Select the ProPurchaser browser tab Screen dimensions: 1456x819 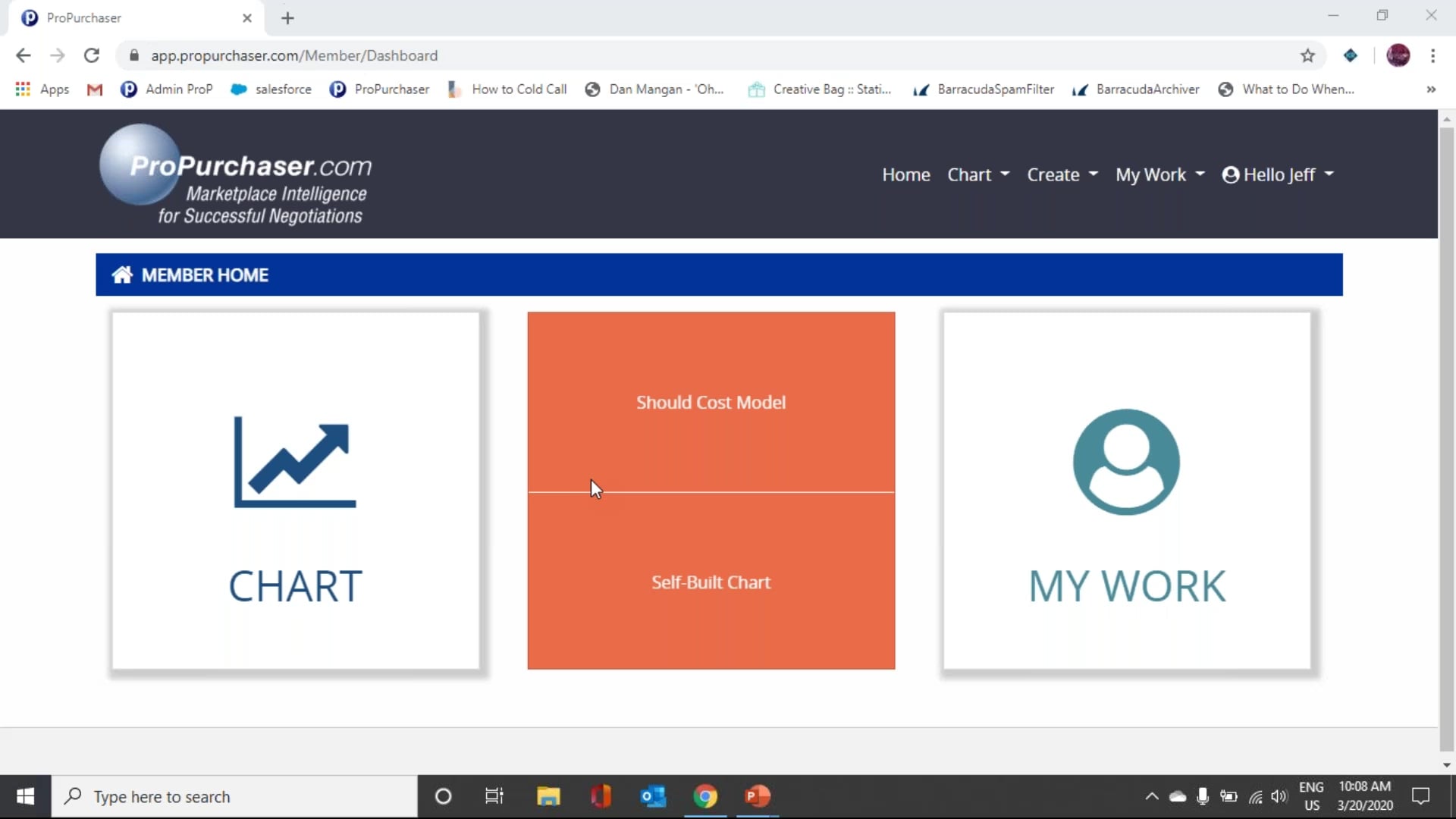coord(136,18)
